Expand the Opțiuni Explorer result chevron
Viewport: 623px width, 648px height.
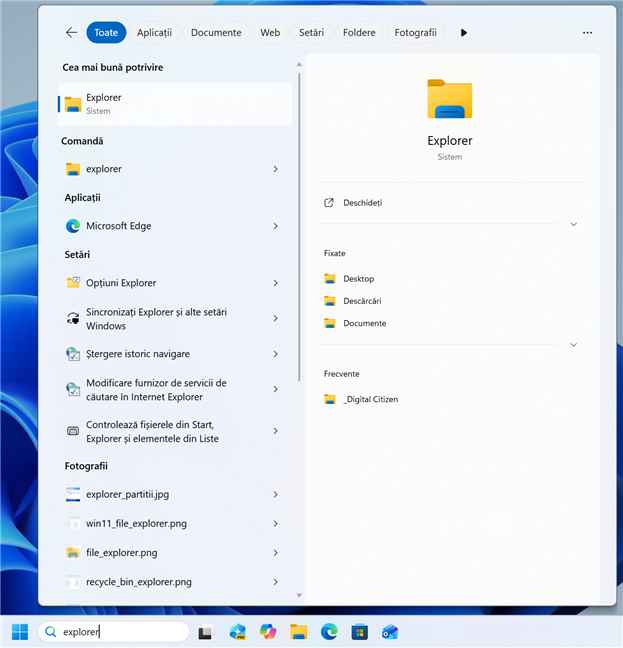275,283
